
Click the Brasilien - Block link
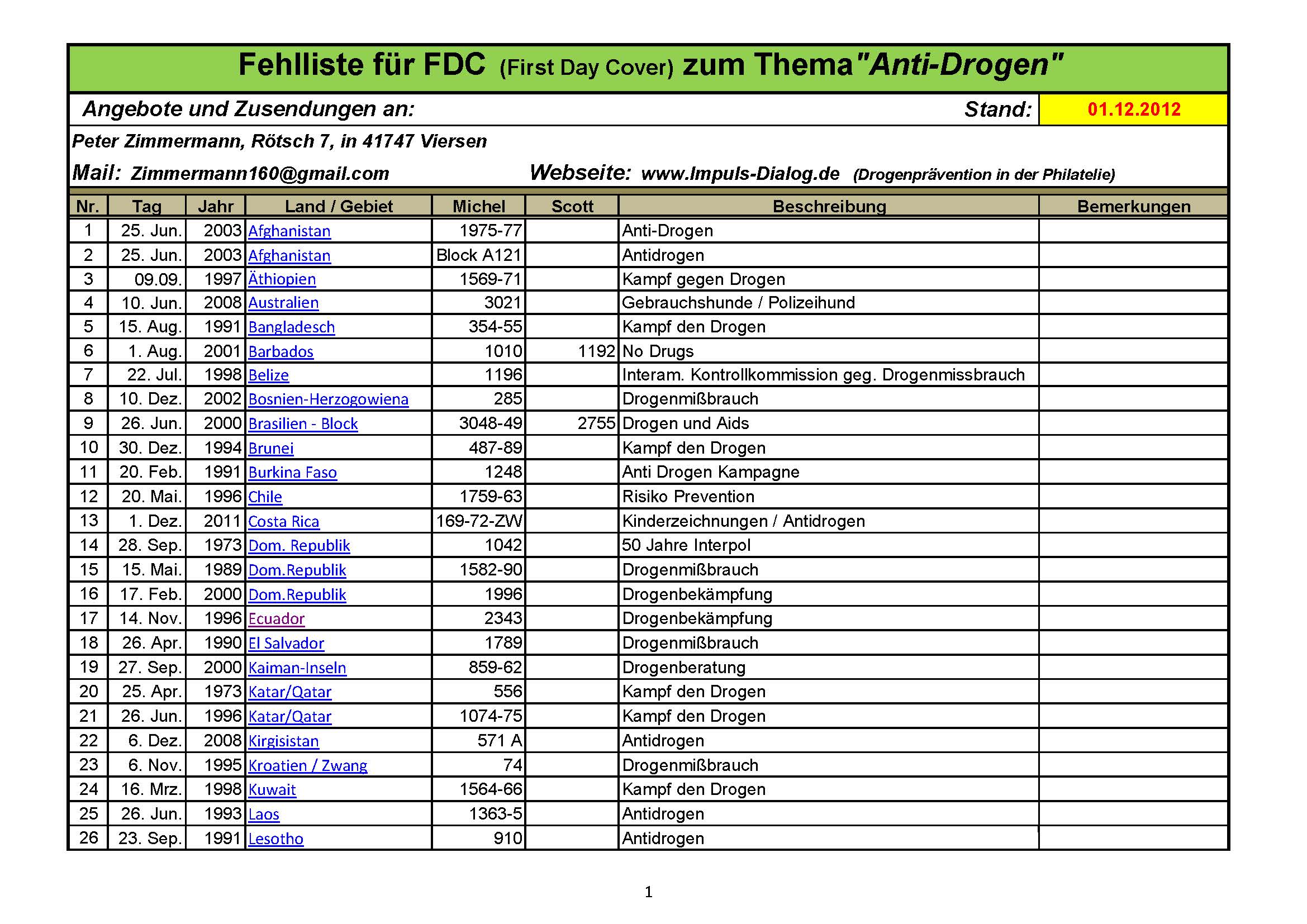point(303,424)
